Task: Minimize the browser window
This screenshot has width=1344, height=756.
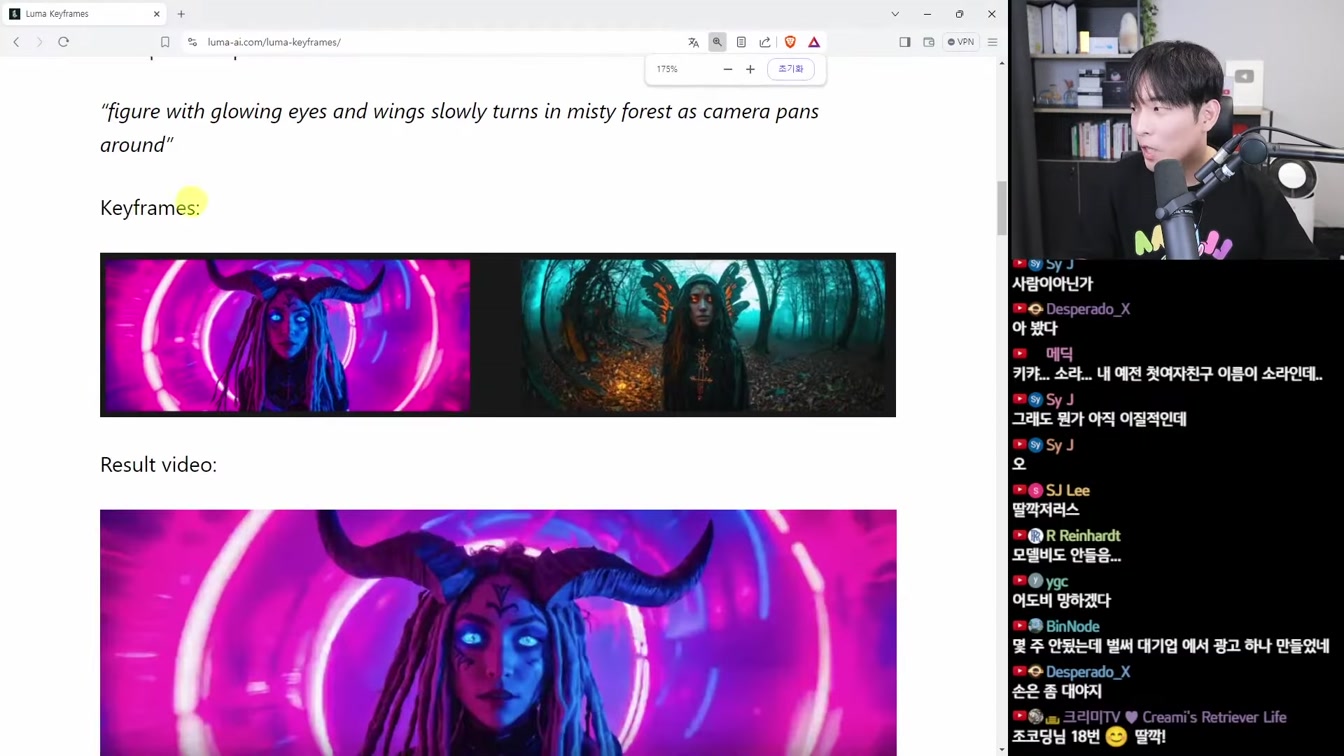Action: (x=927, y=14)
